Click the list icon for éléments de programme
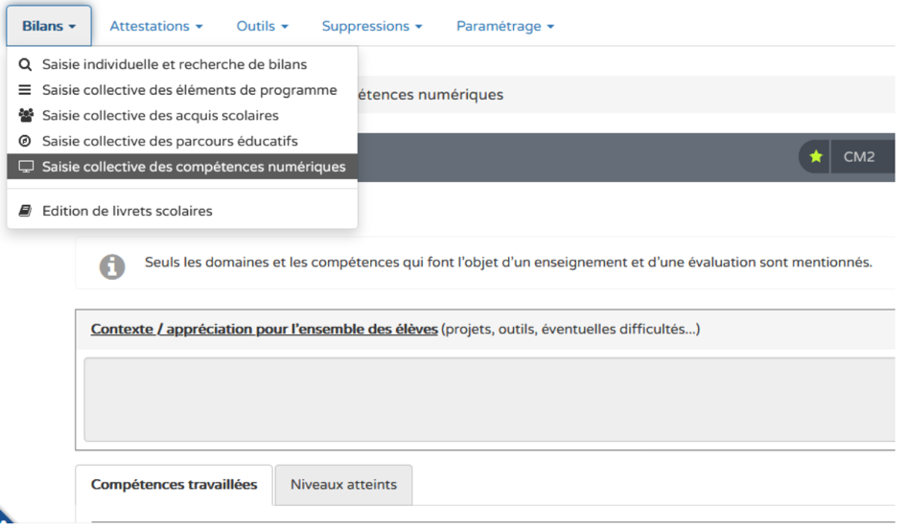 click(x=25, y=90)
